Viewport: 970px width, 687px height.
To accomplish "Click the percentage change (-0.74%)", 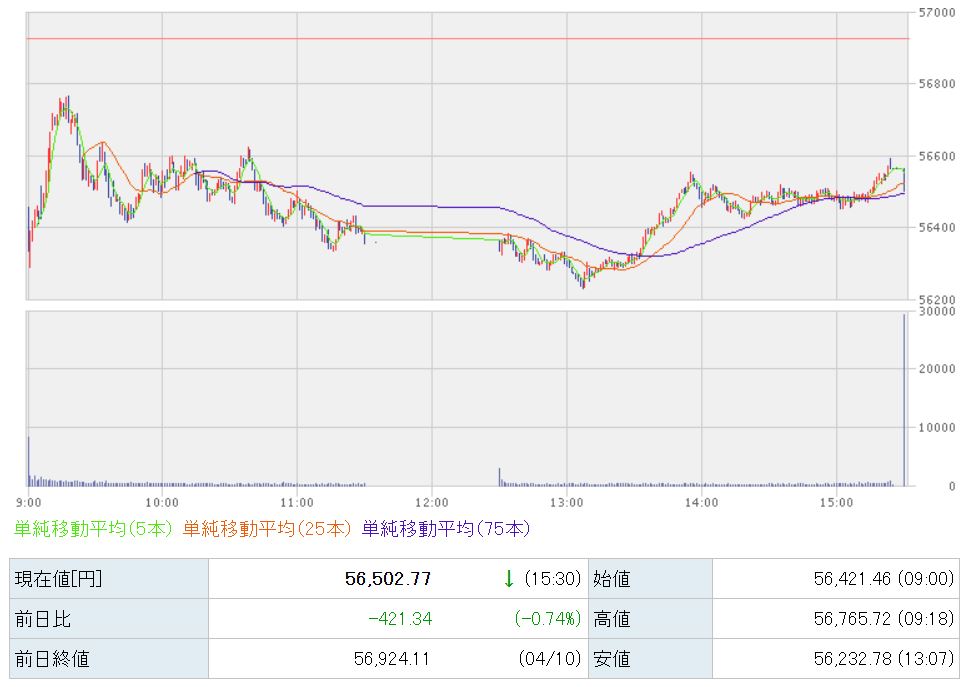I will (547, 619).
